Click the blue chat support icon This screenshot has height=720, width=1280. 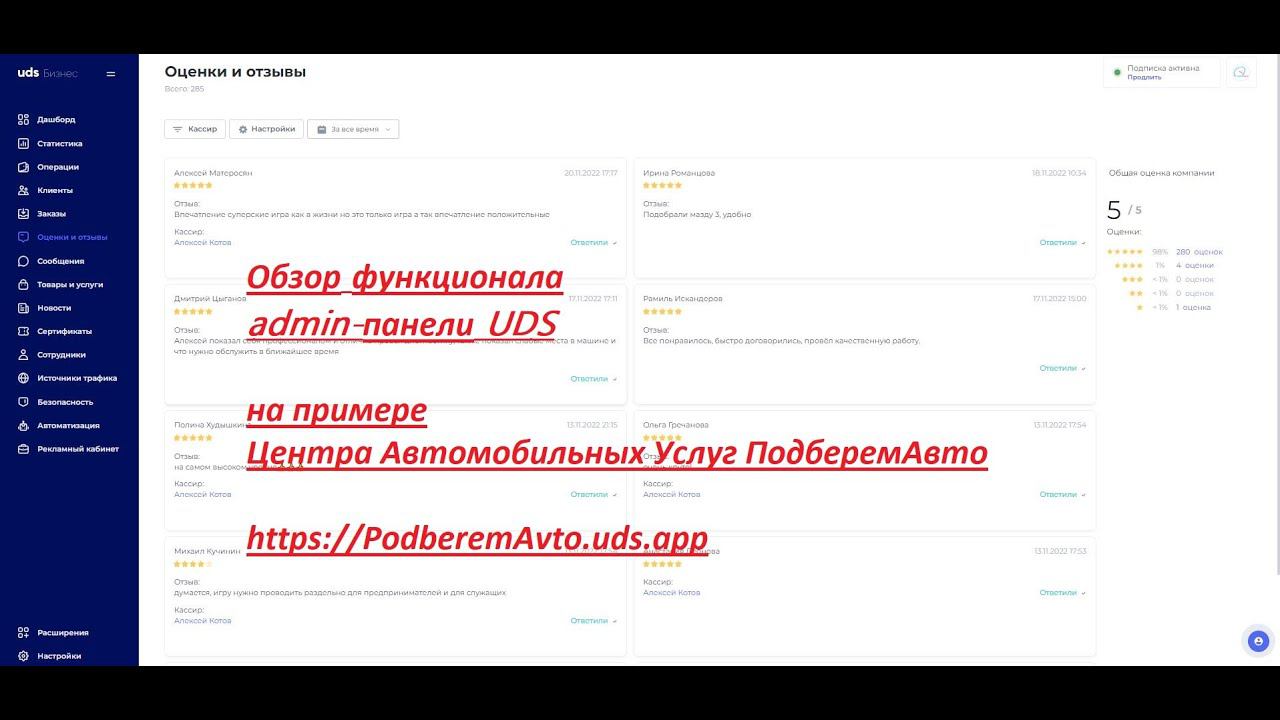point(1258,641)
